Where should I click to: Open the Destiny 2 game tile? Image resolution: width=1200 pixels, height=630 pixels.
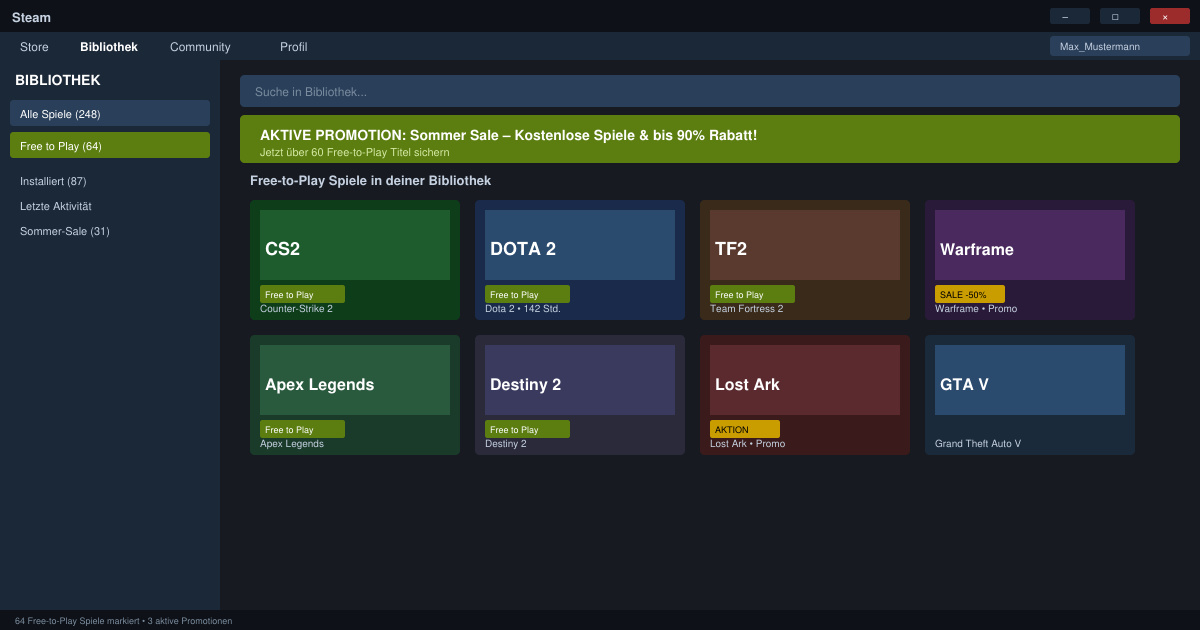pos(580,395)
